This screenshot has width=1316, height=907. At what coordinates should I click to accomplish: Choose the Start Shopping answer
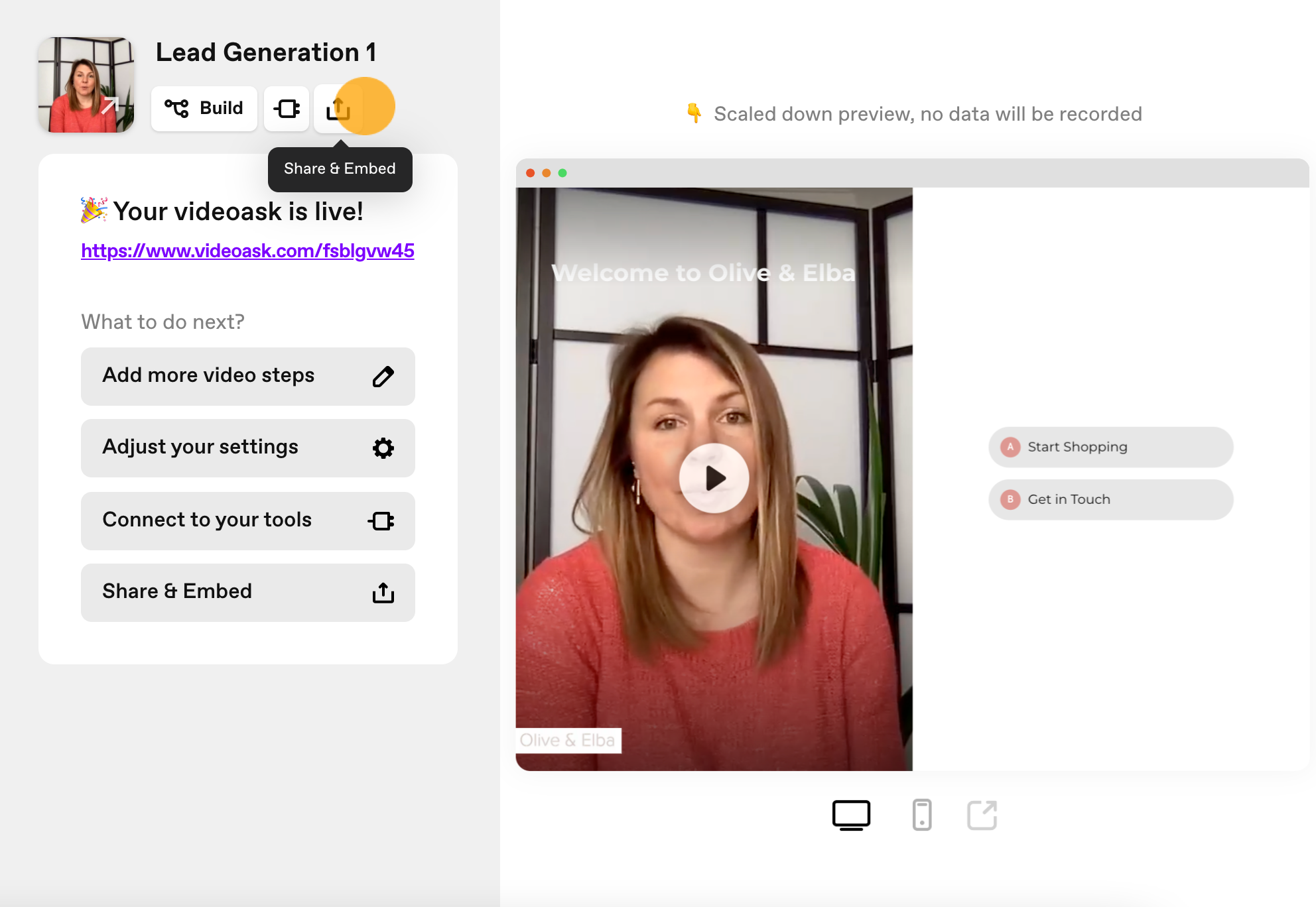[1110, 447]
